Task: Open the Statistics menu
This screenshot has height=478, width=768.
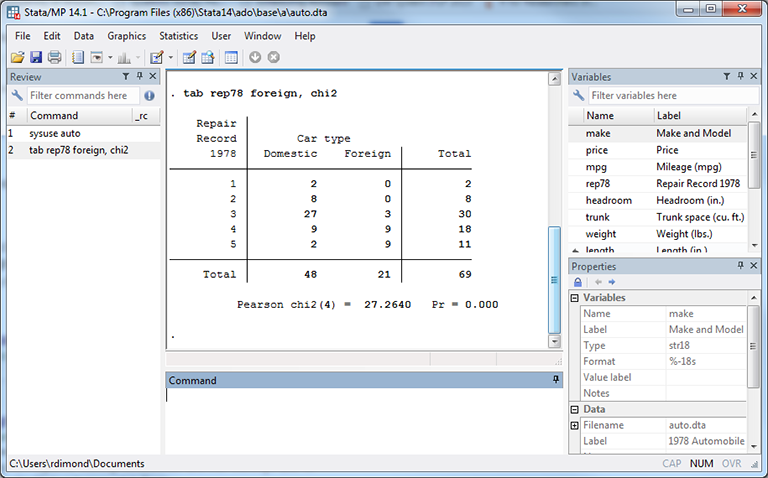Action: click(x=178, y=36)
